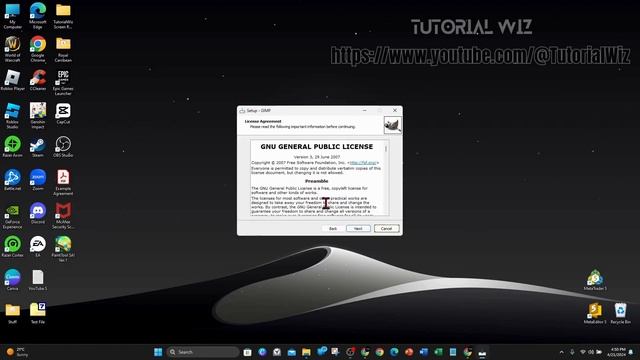This screenshot has height=360, width=640.
Task: Select the Royal Caribbean folder
Action: [63, 49]
